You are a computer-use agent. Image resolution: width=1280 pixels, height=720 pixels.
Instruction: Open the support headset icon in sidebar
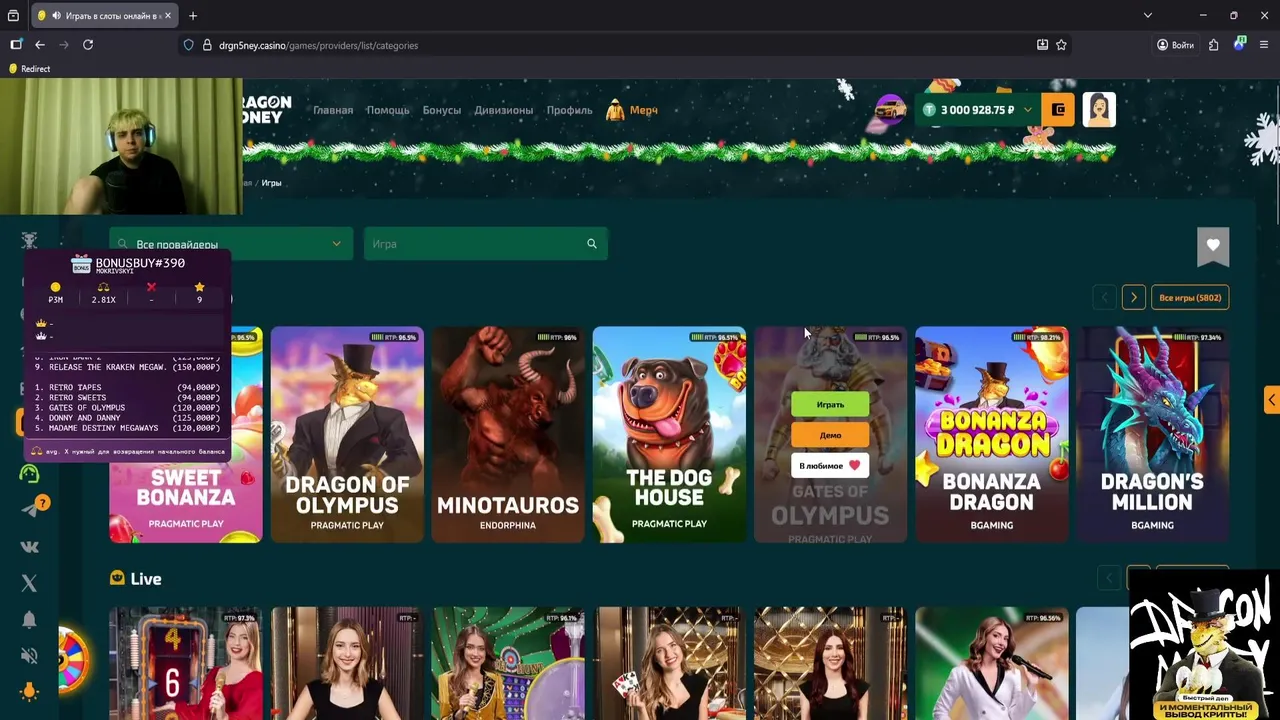pyautogui.click(x=29, y=473)
